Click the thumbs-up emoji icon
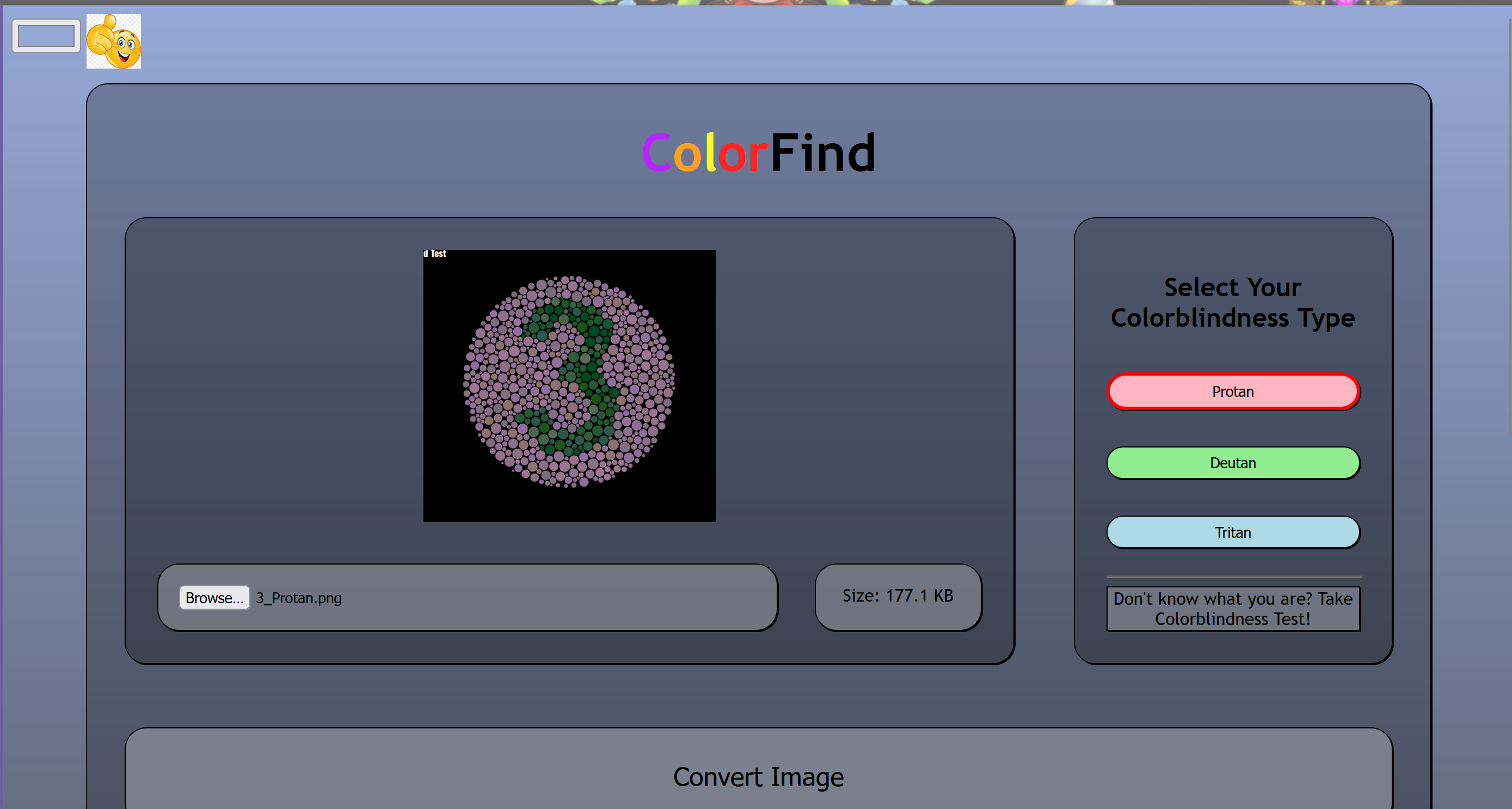 click(x=113, y=41)
